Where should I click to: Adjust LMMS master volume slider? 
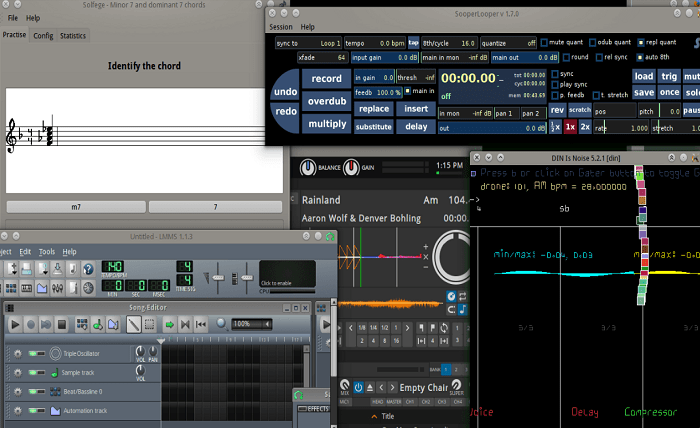[218, 278]
